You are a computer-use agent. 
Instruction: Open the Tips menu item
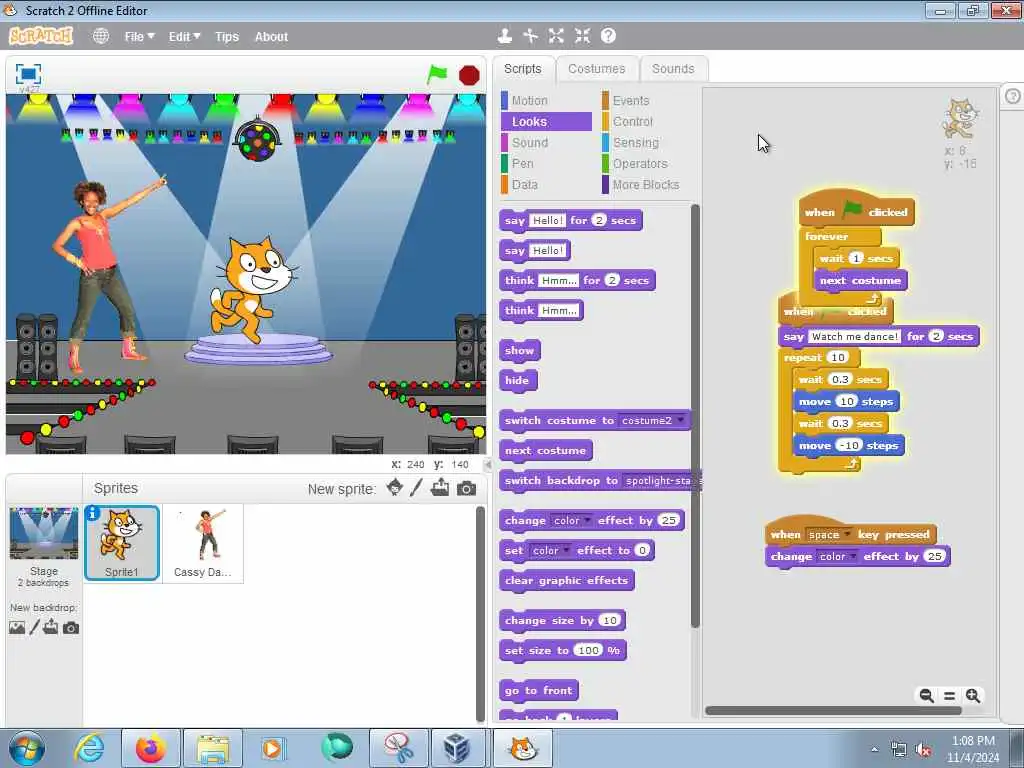pyautogui.click(x=227, y=37)
